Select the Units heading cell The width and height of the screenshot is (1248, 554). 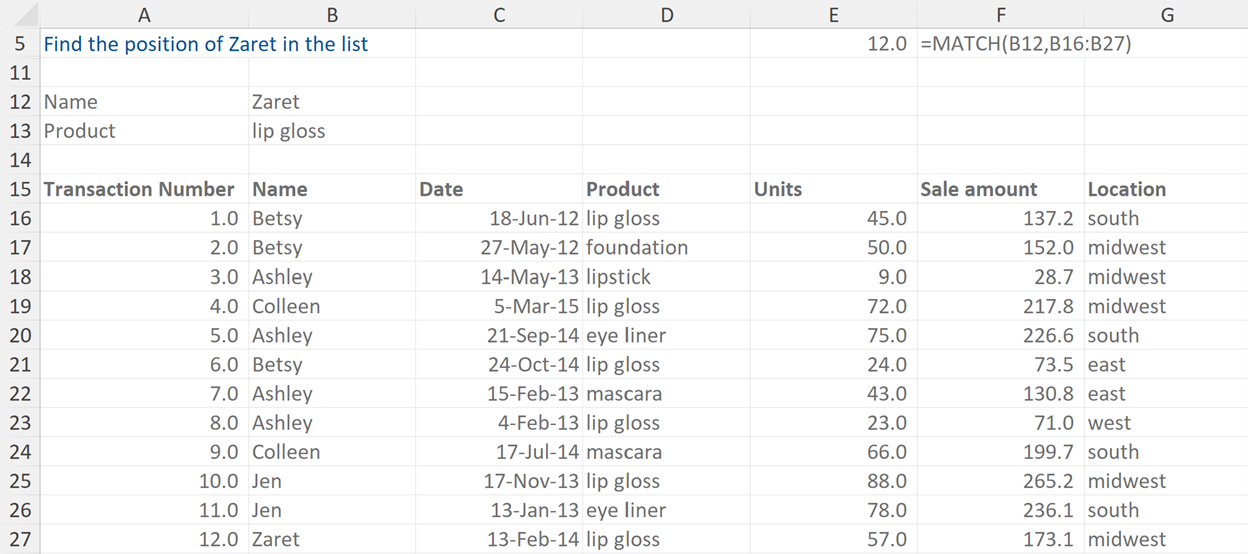833,189
